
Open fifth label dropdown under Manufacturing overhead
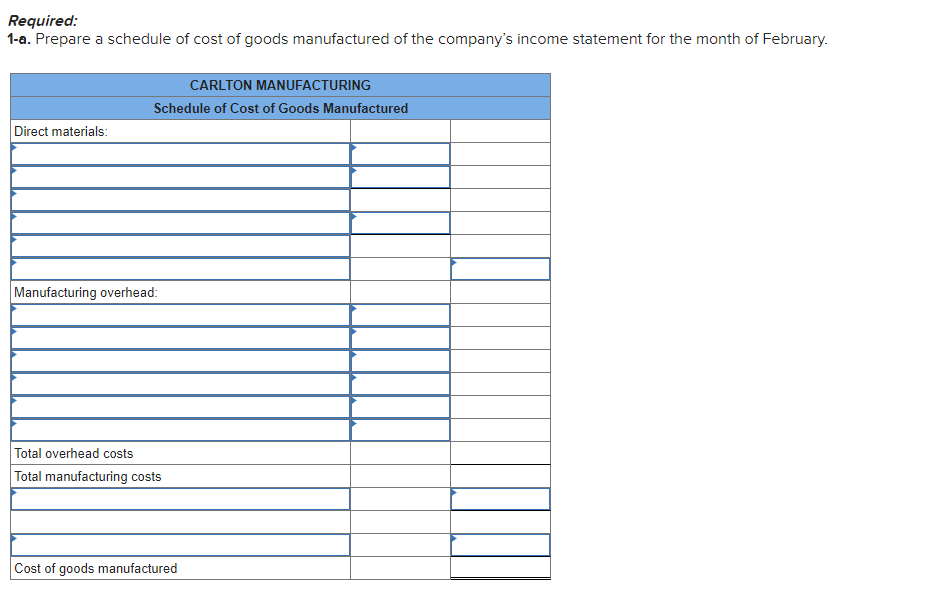tap(180, 407)
